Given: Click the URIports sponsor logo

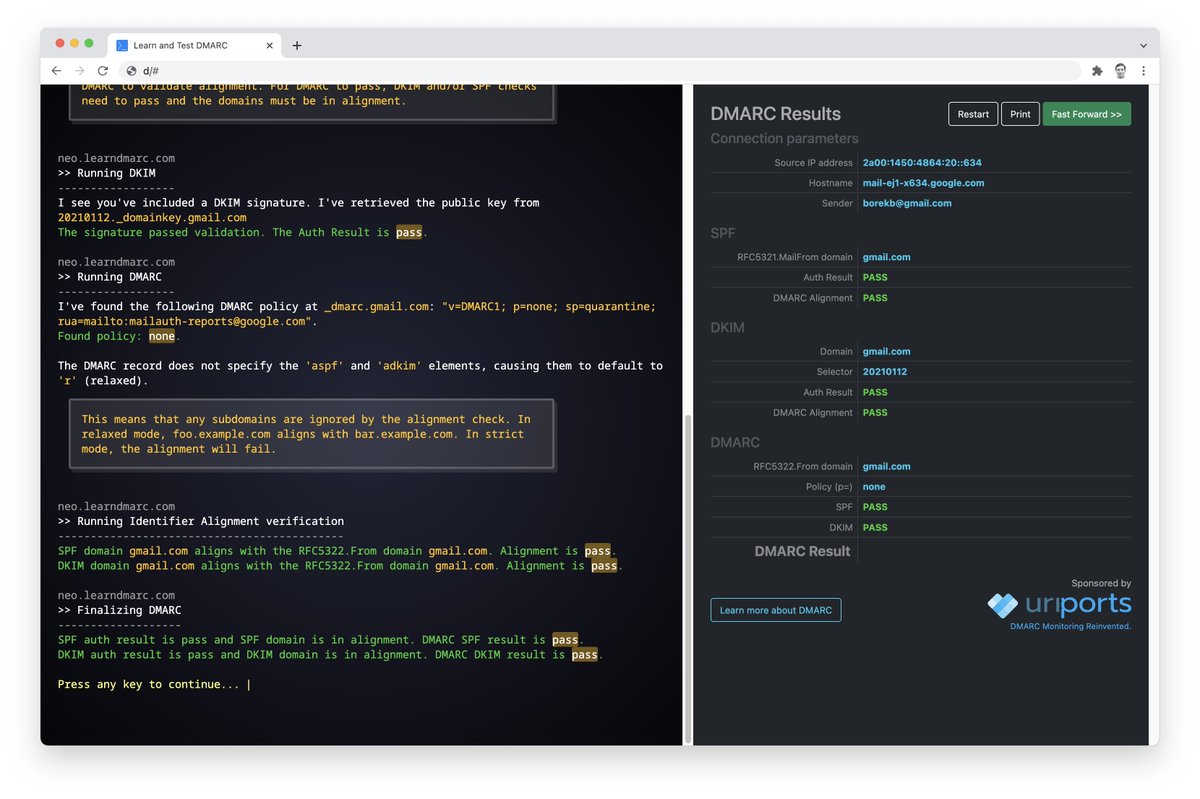Looking at the screenshot, I should pos(1059,604).
